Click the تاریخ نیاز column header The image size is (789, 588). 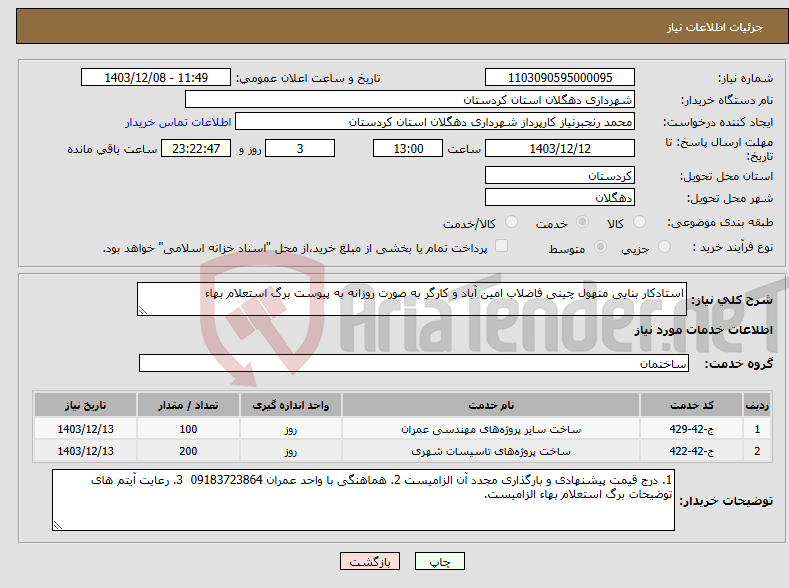coord(86,405)
